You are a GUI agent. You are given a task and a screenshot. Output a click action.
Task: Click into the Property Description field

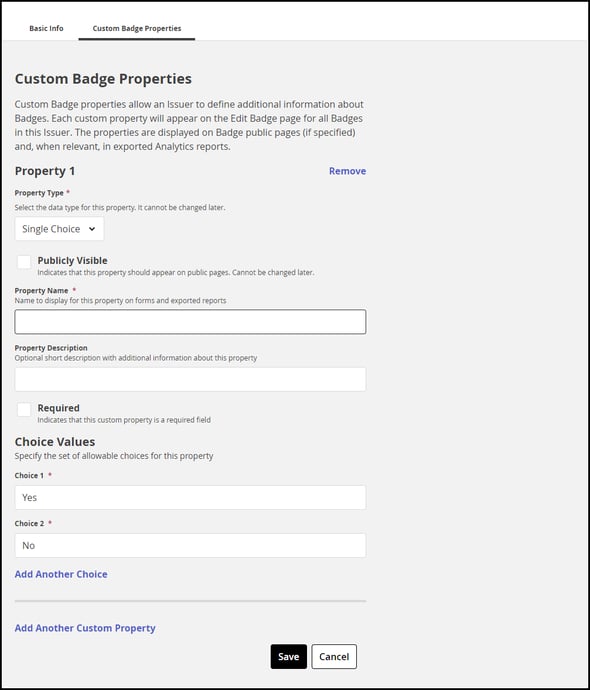click(x=190, y=379)
